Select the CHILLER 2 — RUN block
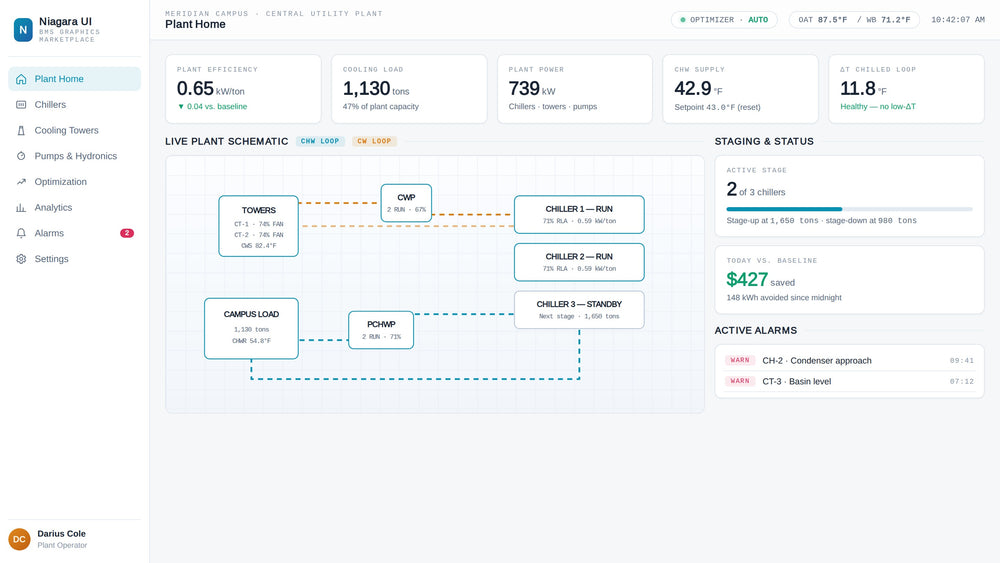The height and width of the screenshot is (563, 1000). tap(579, 262)
